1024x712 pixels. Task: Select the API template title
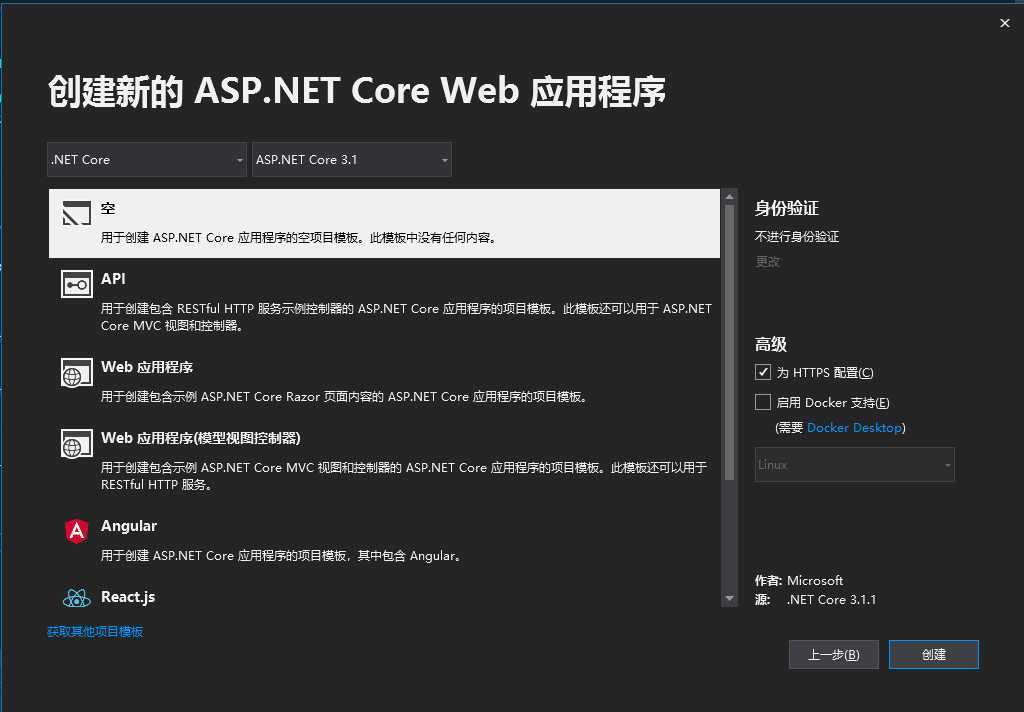(x=113, y=279)
